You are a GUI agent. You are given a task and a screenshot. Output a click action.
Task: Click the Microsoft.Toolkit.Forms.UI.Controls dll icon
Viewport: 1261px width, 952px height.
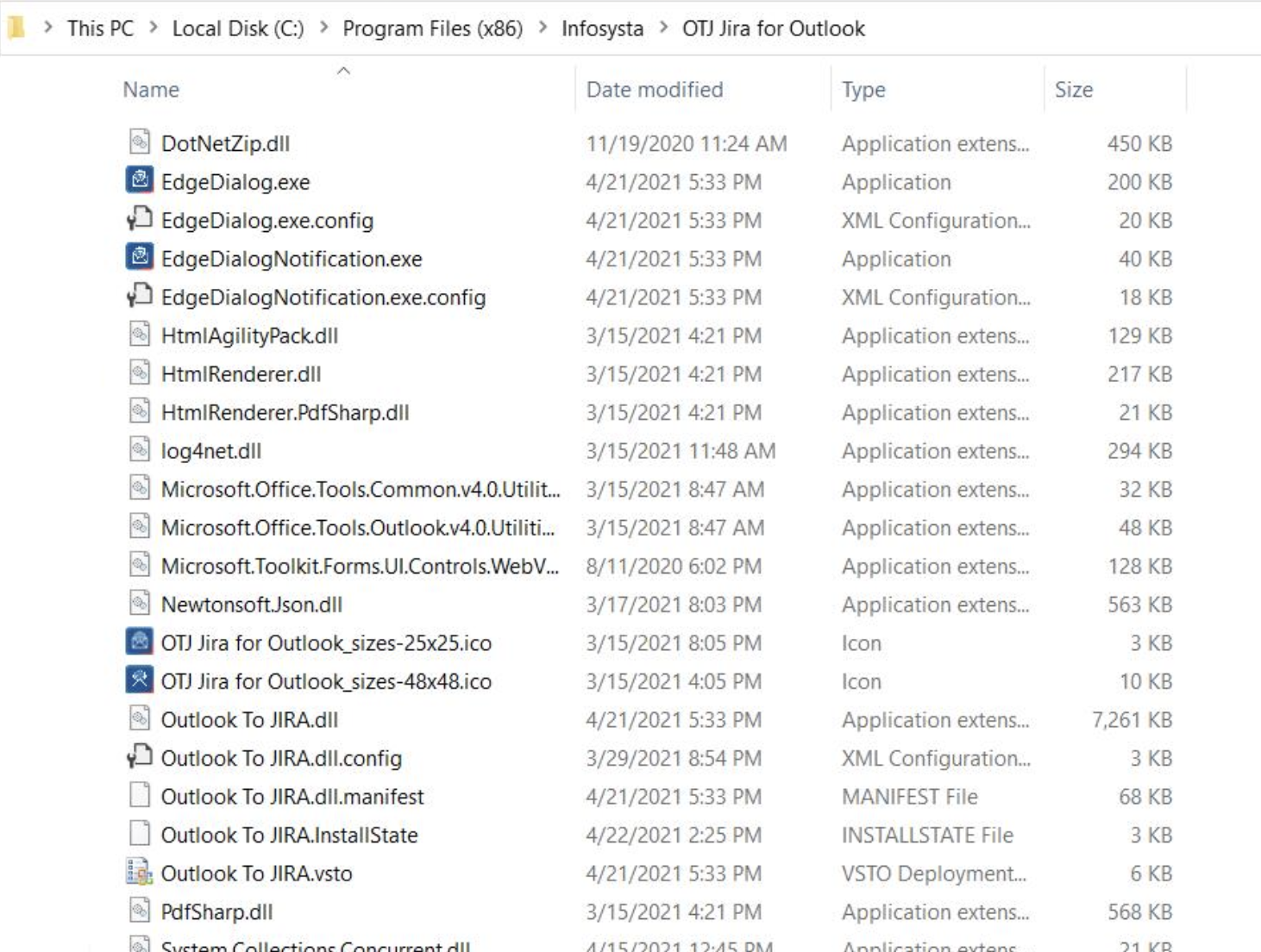(x=140, y=565)
